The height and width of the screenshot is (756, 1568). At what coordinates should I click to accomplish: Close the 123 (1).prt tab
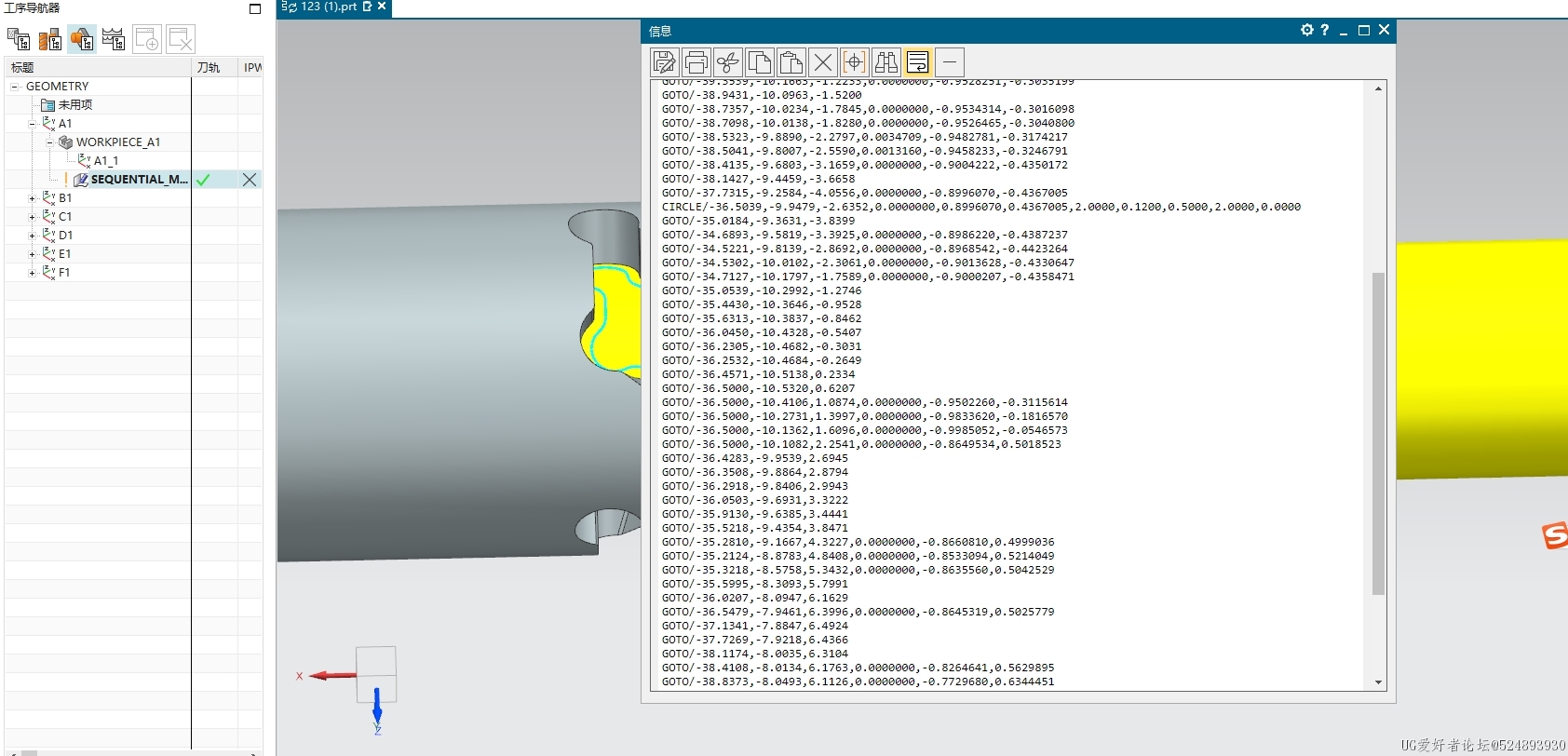[382, 7]
